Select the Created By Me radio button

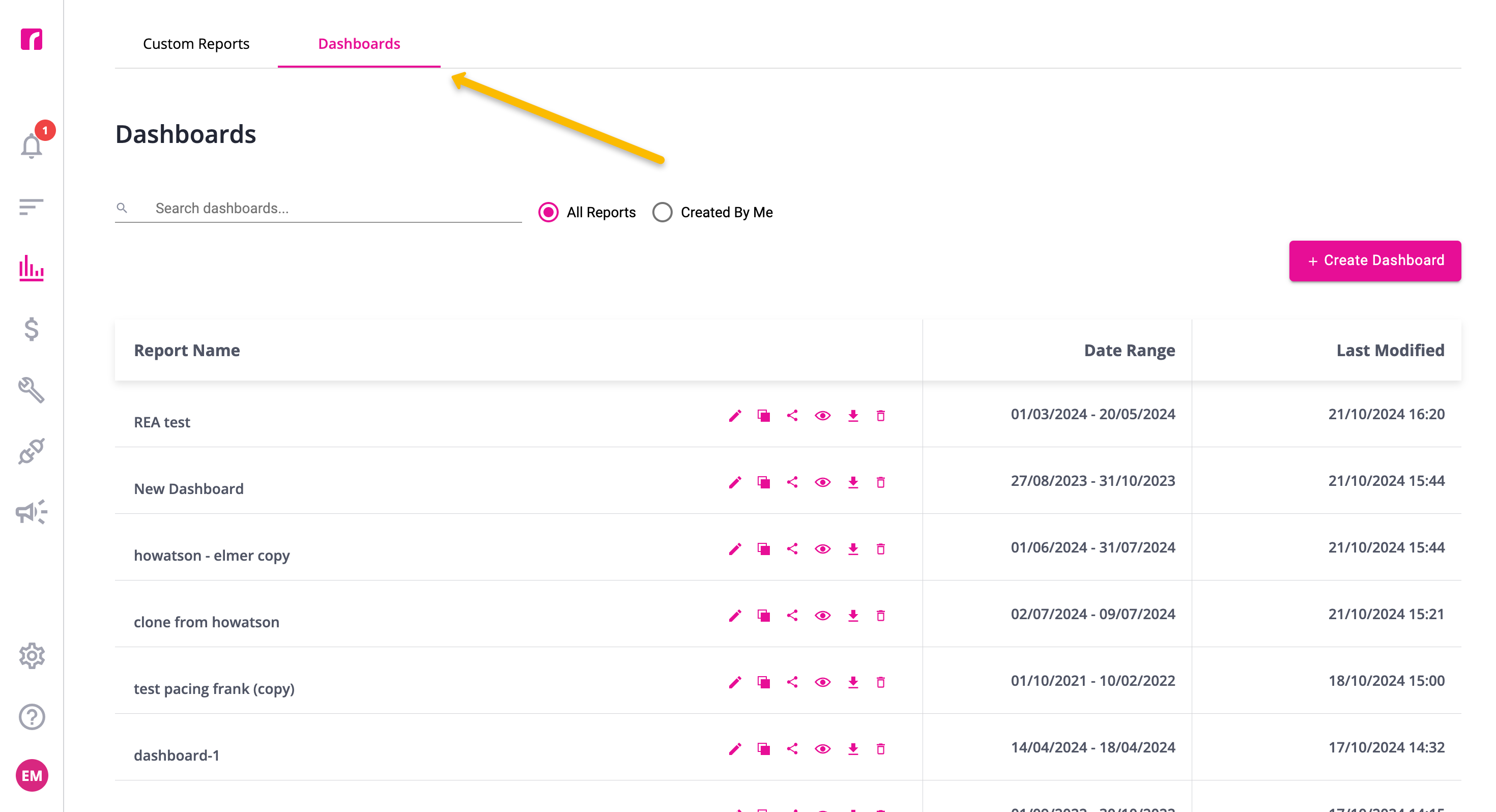click(662, 212)
